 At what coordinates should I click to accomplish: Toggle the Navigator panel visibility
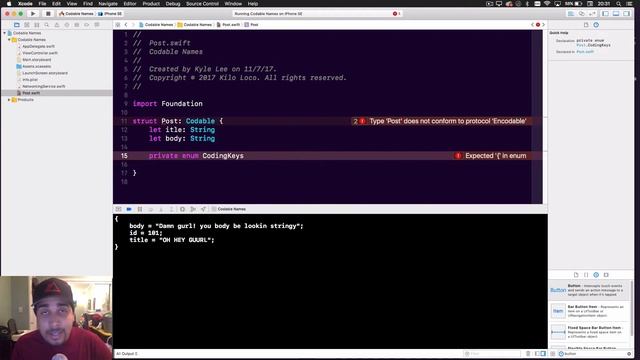tap(606, 13)
